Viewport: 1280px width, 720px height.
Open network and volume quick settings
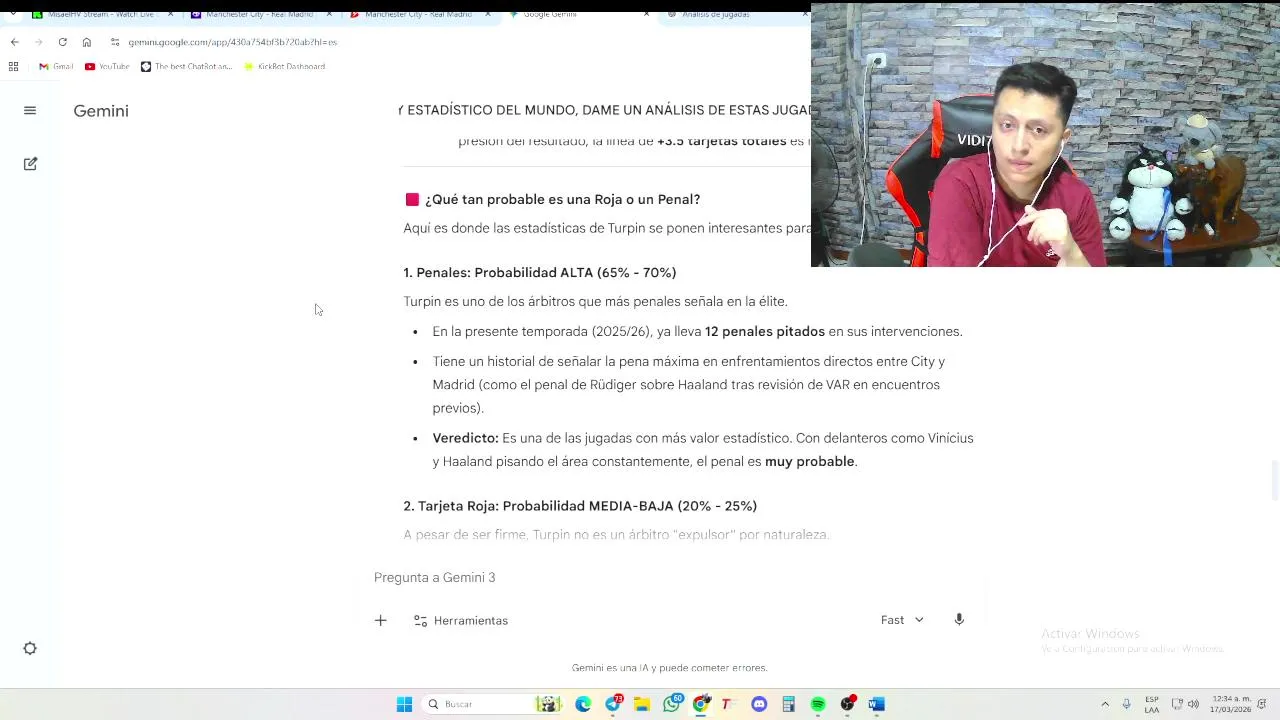coord(1187,704)
